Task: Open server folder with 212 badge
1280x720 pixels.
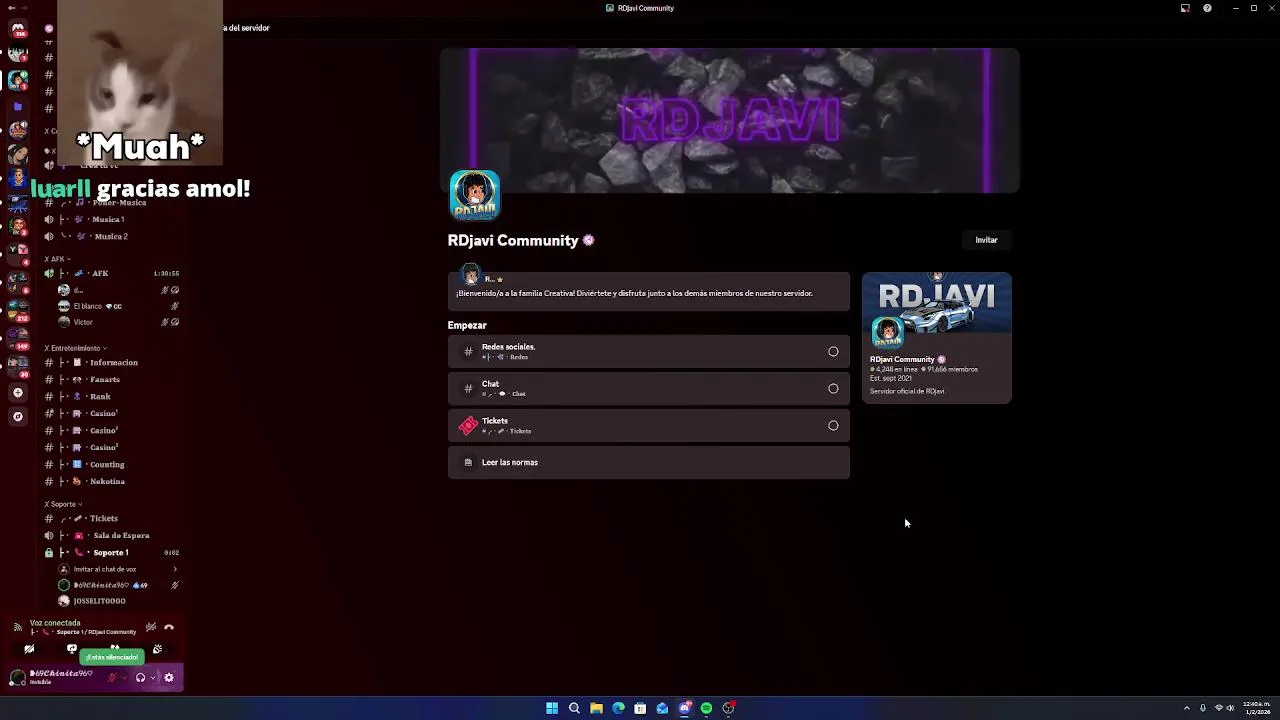Action: point(17,312)
